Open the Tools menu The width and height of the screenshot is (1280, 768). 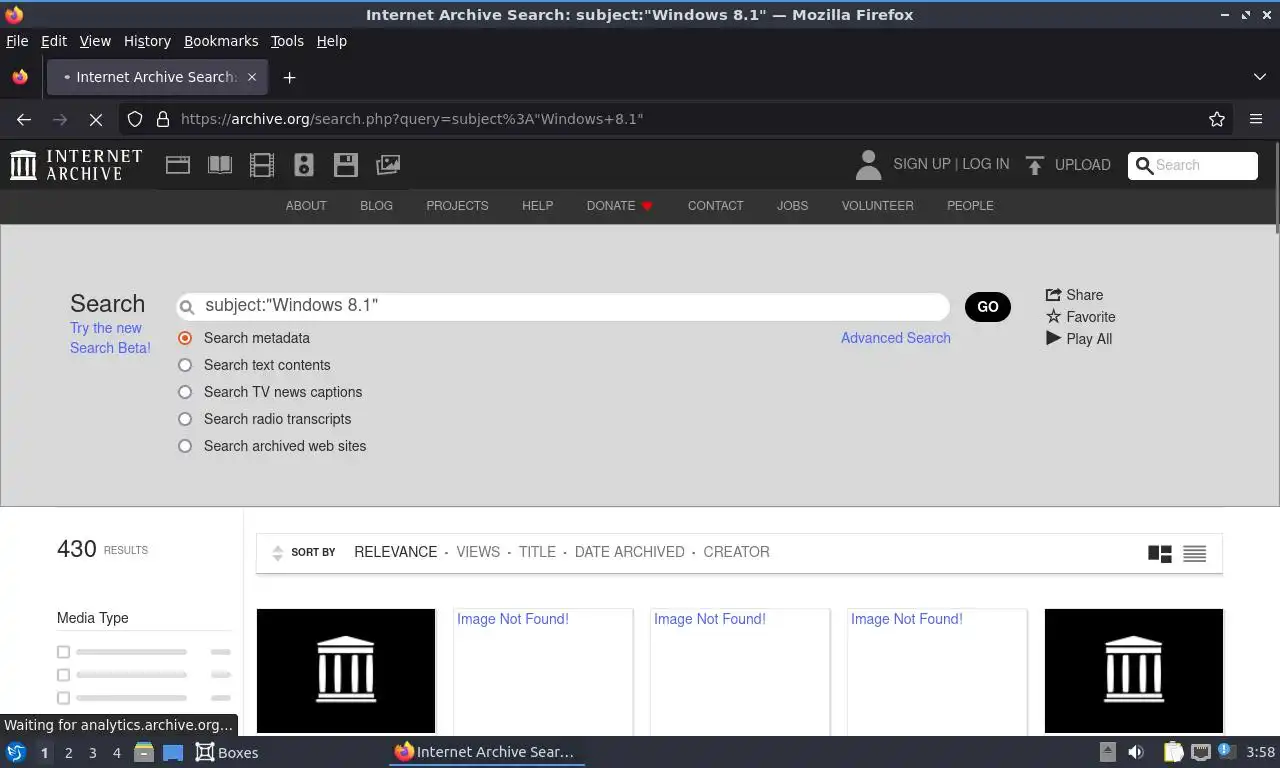coord(287,41)
